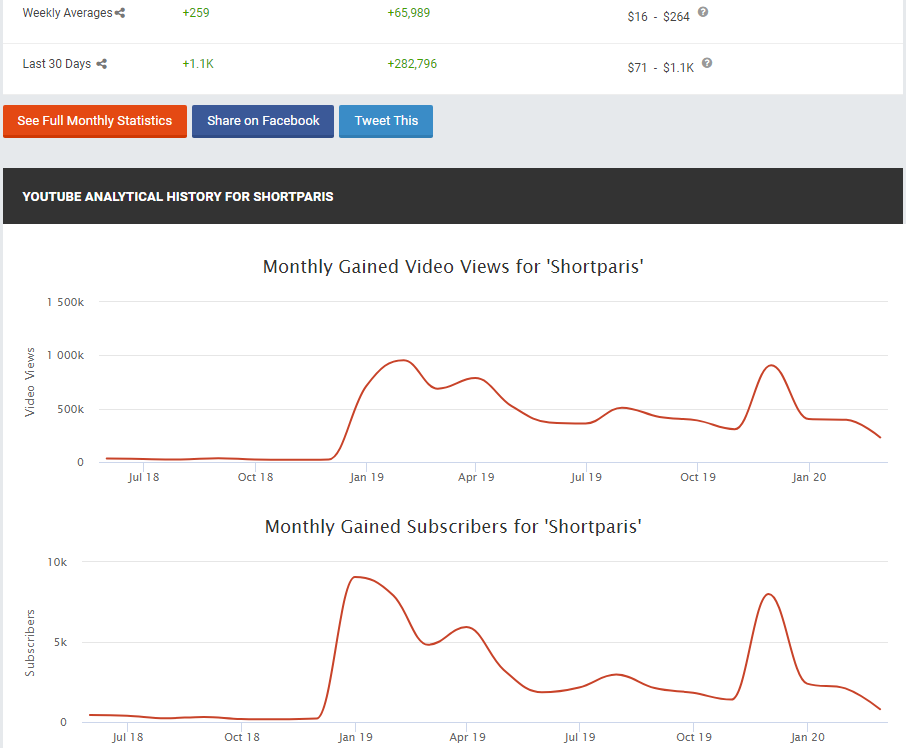The image size is (906, 748).
Task: Open See Full Monthly Statistics
Action: tap(95, 121)
